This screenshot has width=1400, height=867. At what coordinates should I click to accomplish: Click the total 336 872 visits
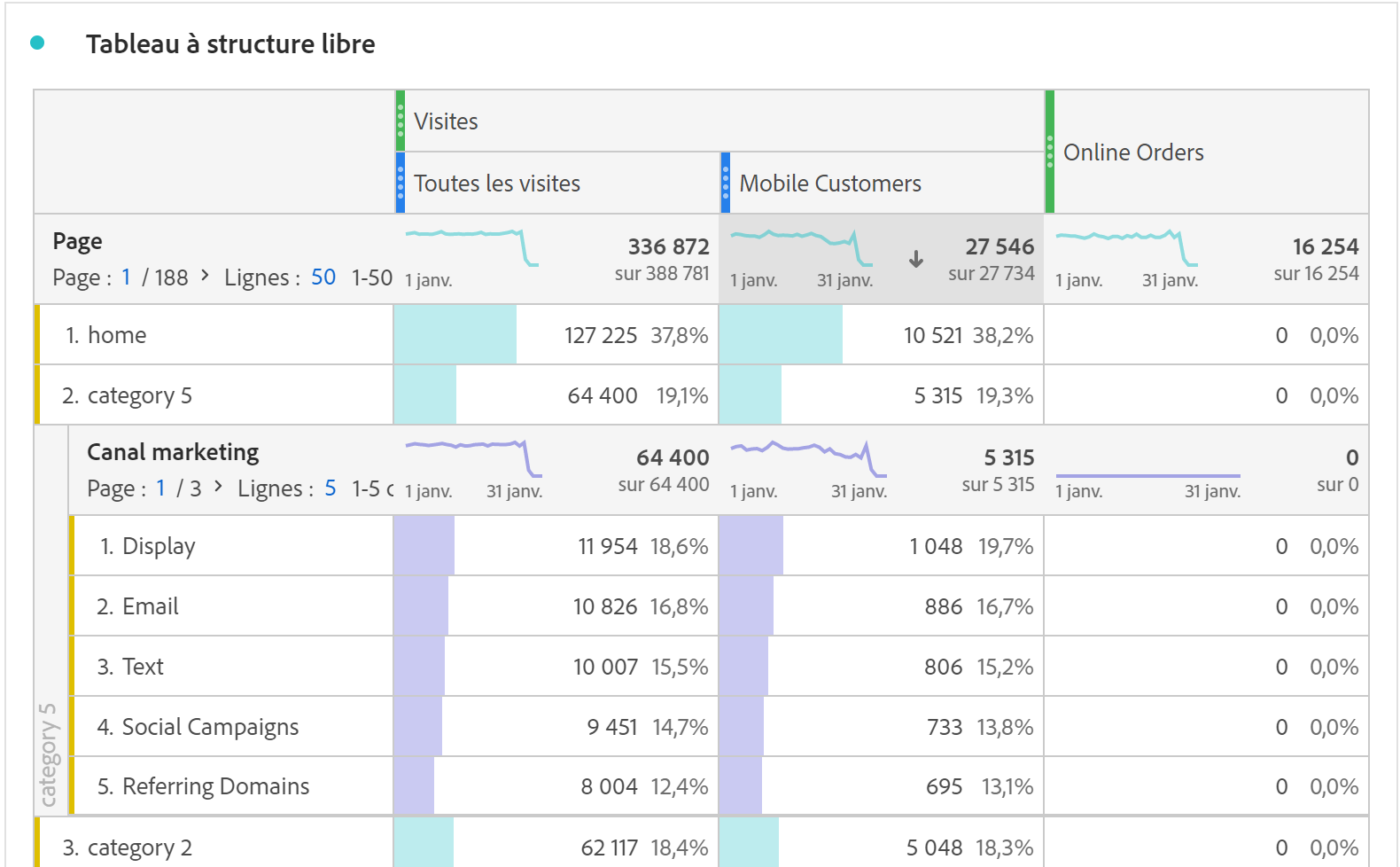(x=669, y=246)
